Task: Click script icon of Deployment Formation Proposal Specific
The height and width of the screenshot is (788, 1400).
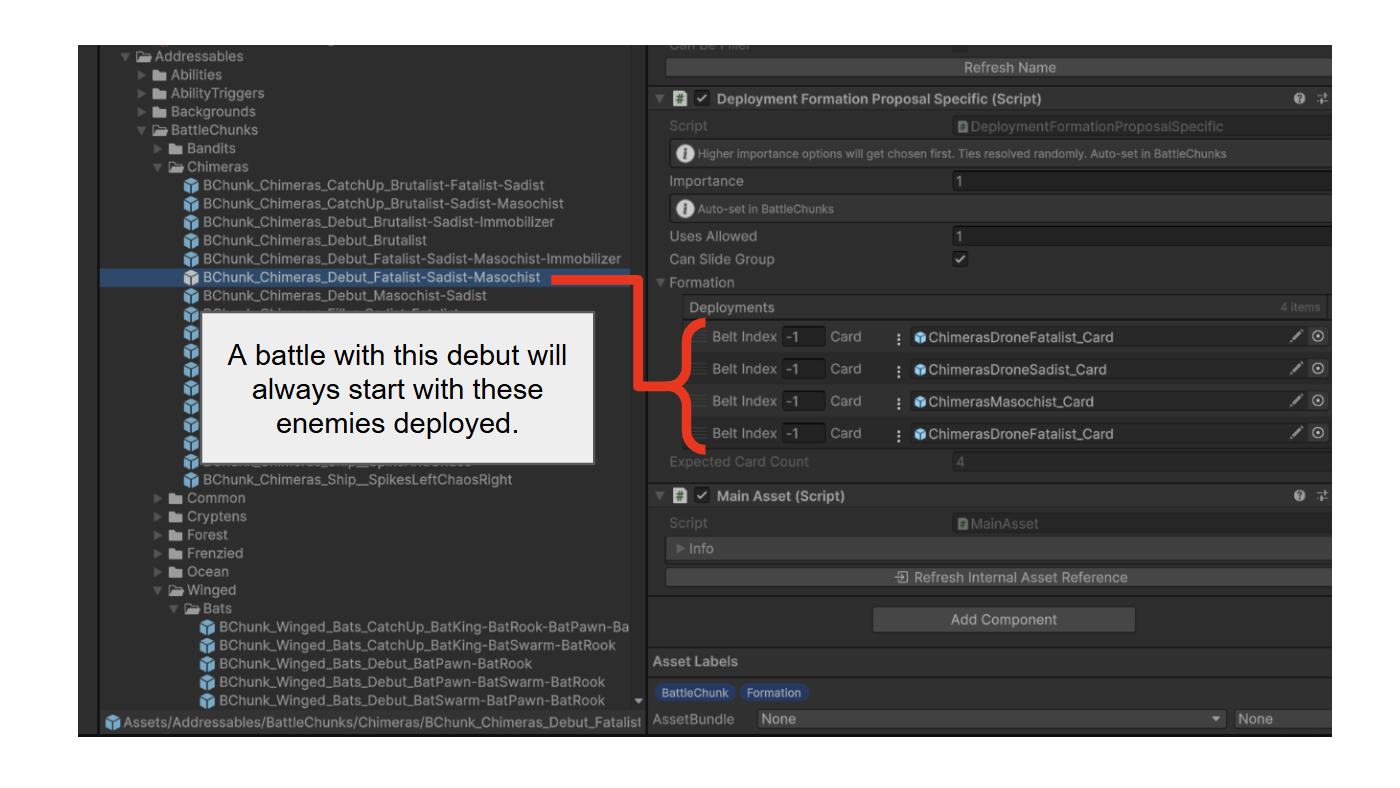Action: point(680,99)
